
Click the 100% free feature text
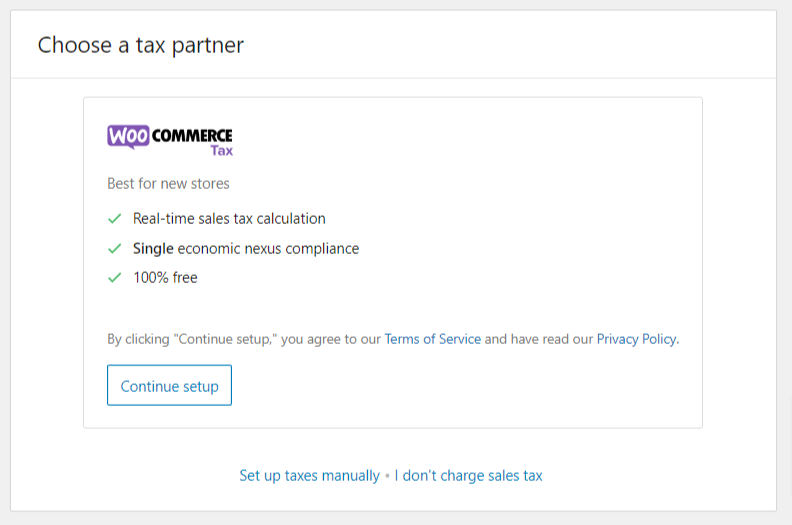pos(165,278)
